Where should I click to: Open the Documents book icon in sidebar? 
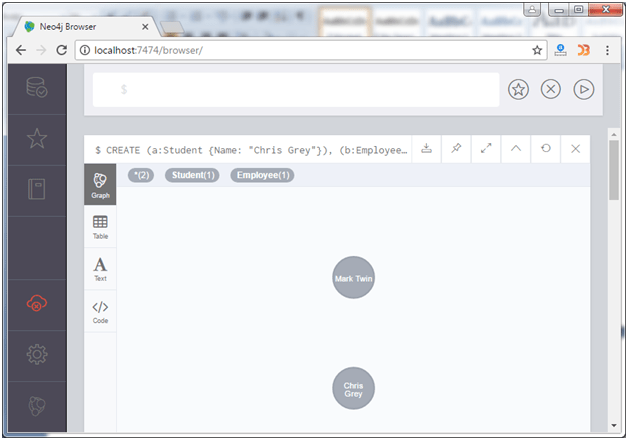tap(37, 189)
